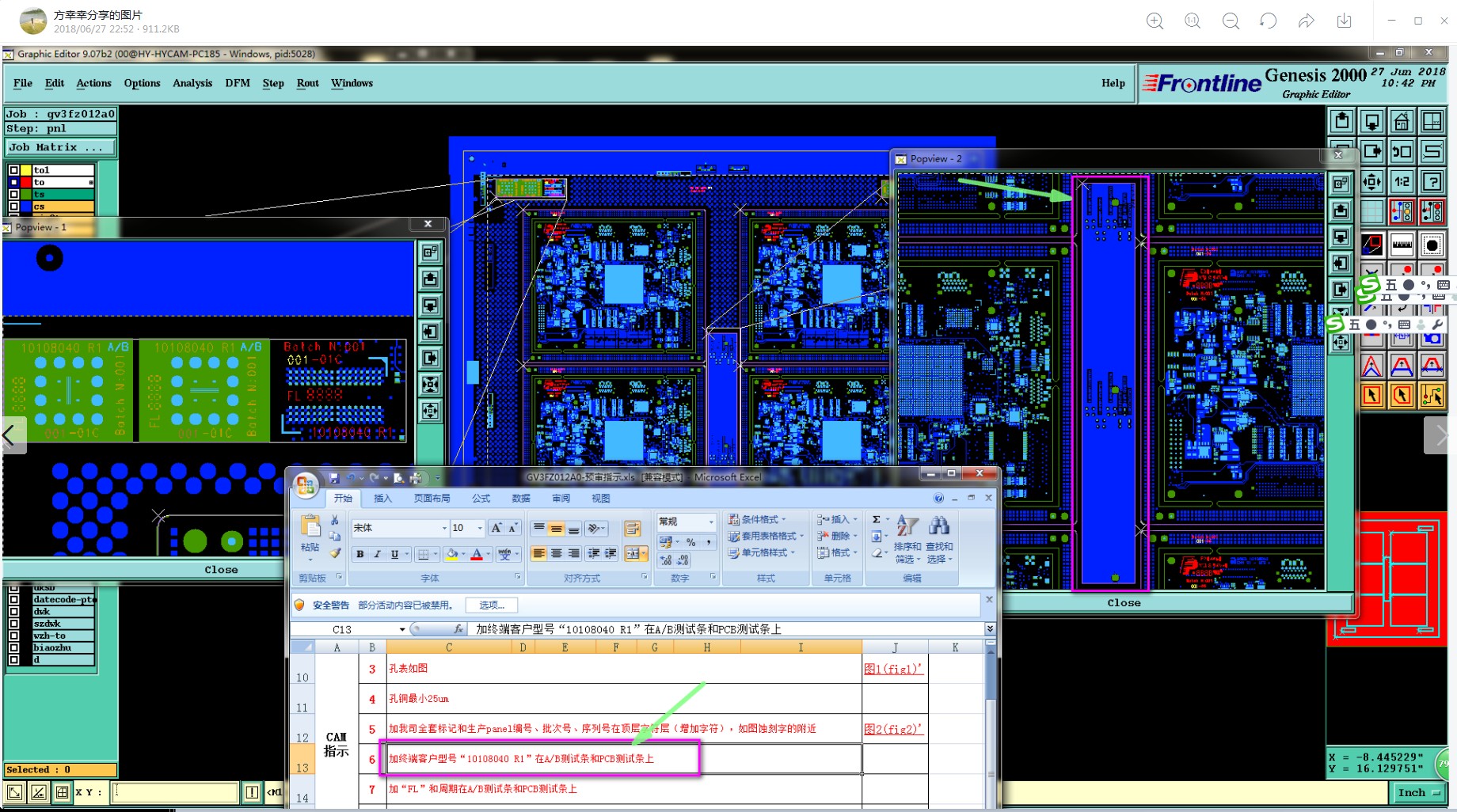The height and width of the screenshot is (812, 1457).
Task: Click the rotate-left image icon in viewer header
Action: [1269, 21]
